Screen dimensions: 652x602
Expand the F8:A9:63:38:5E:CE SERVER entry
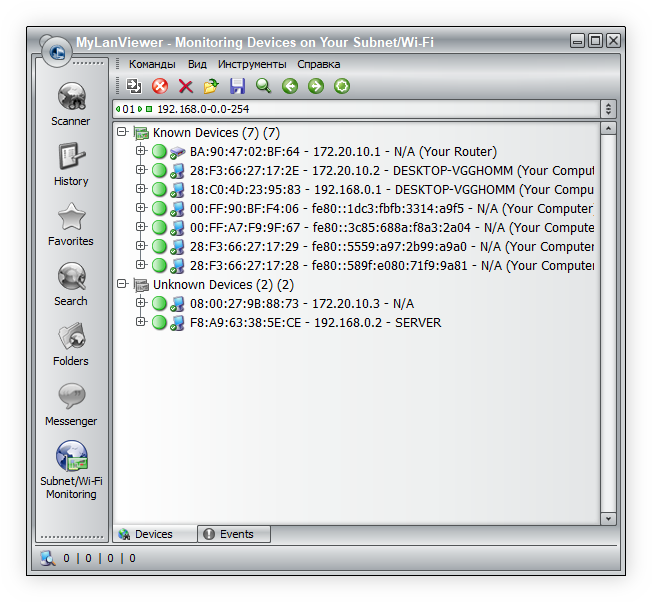click(x=141, y=321)
